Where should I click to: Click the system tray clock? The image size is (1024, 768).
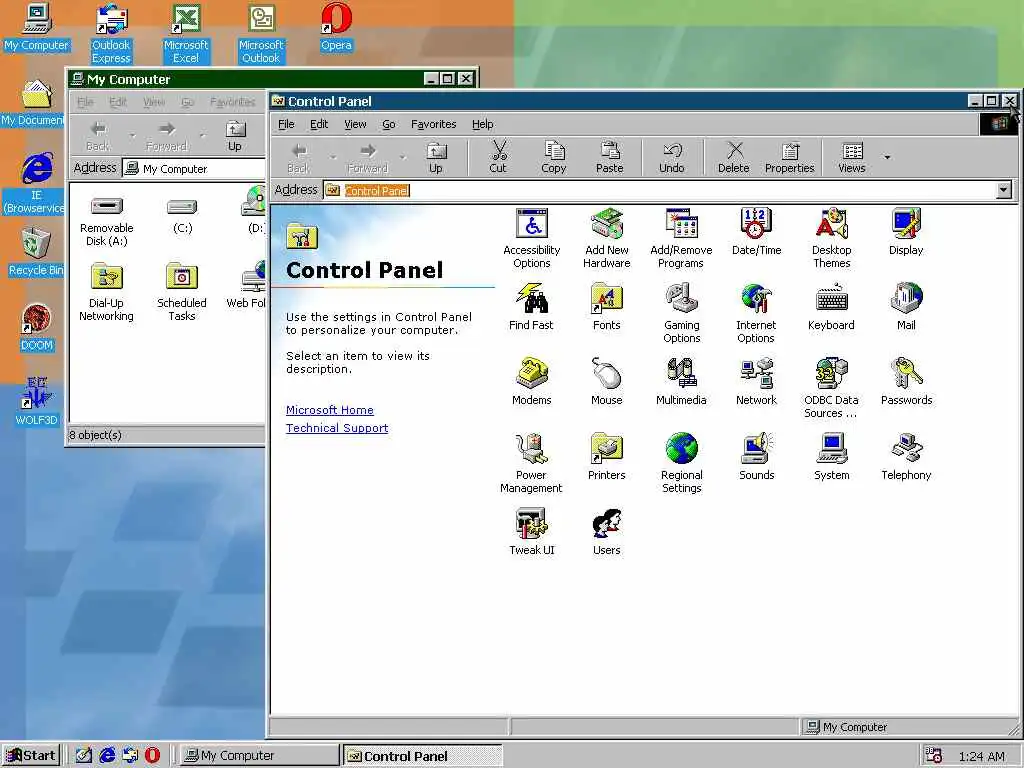(981, 756)
